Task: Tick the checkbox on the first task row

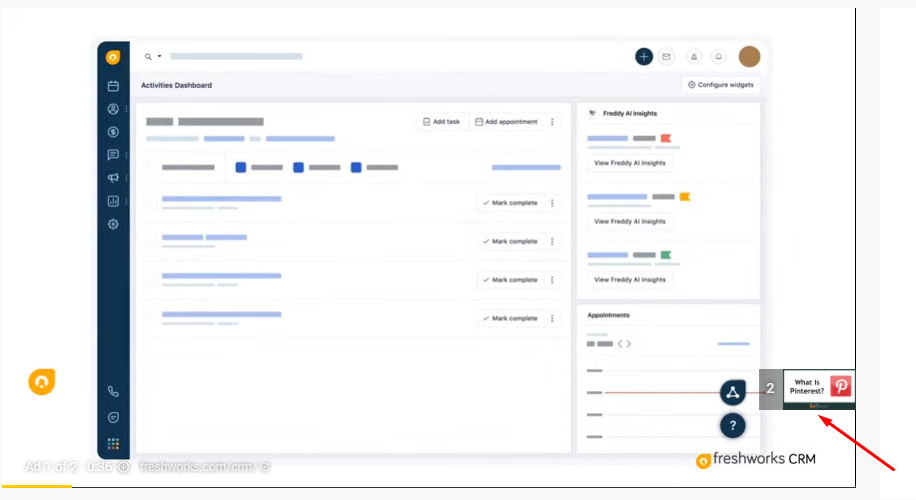Action: [x=152, y=203]
